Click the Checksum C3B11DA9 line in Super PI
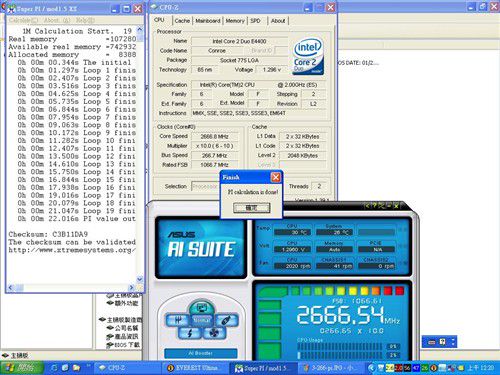 [48, 234]
